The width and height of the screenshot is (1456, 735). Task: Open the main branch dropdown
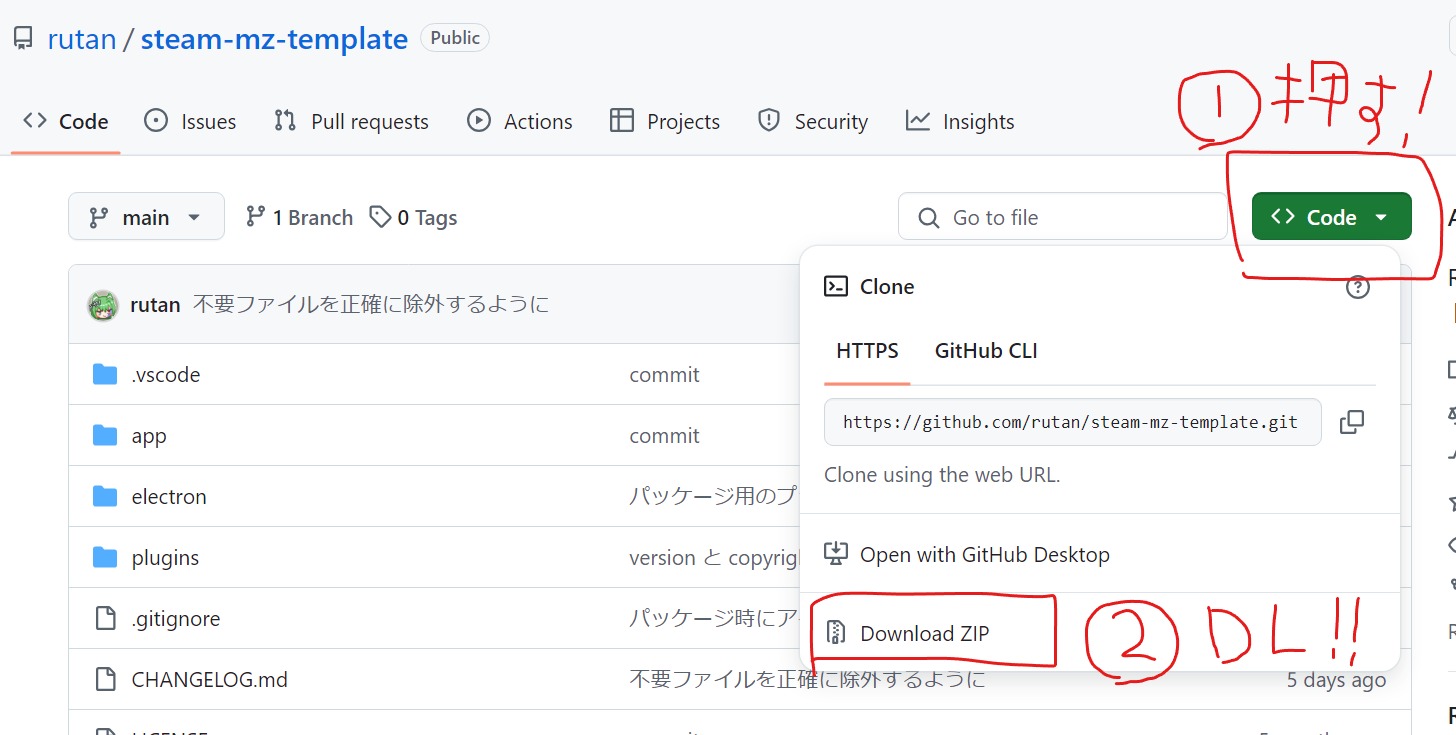146,217
